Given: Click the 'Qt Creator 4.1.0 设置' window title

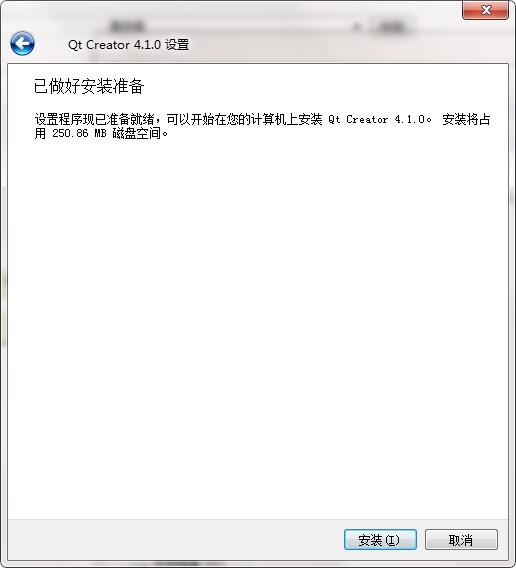Looking at the screenshot, I should pos(128,45).
